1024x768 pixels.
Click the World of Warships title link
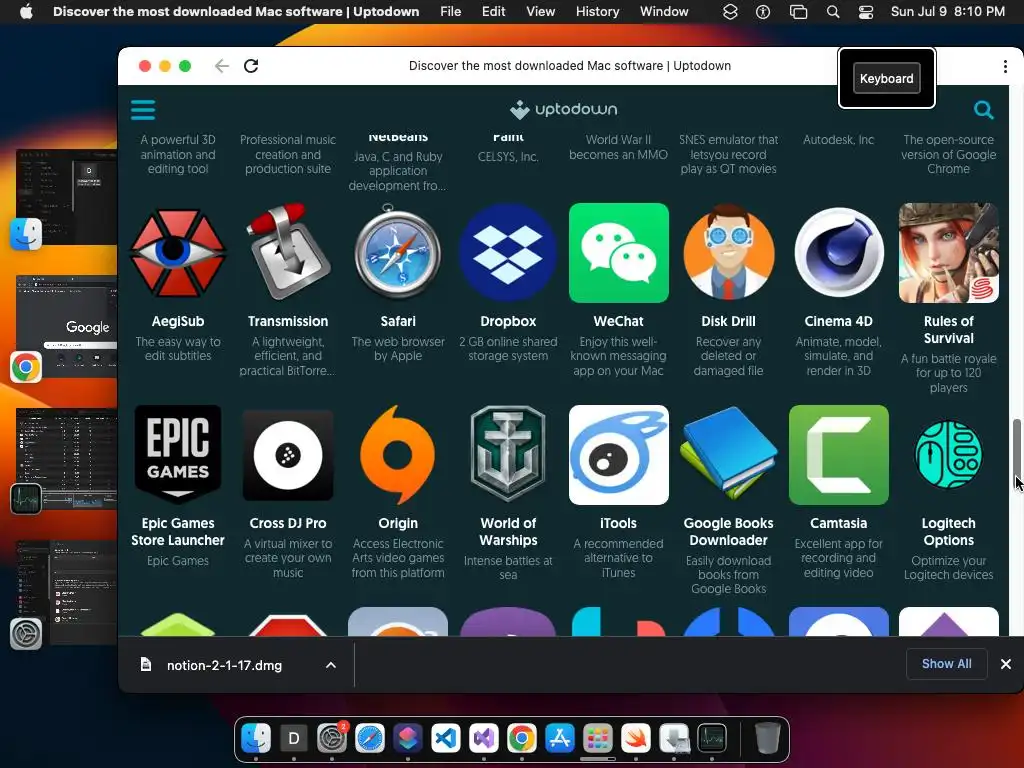[x=508, y=532]
